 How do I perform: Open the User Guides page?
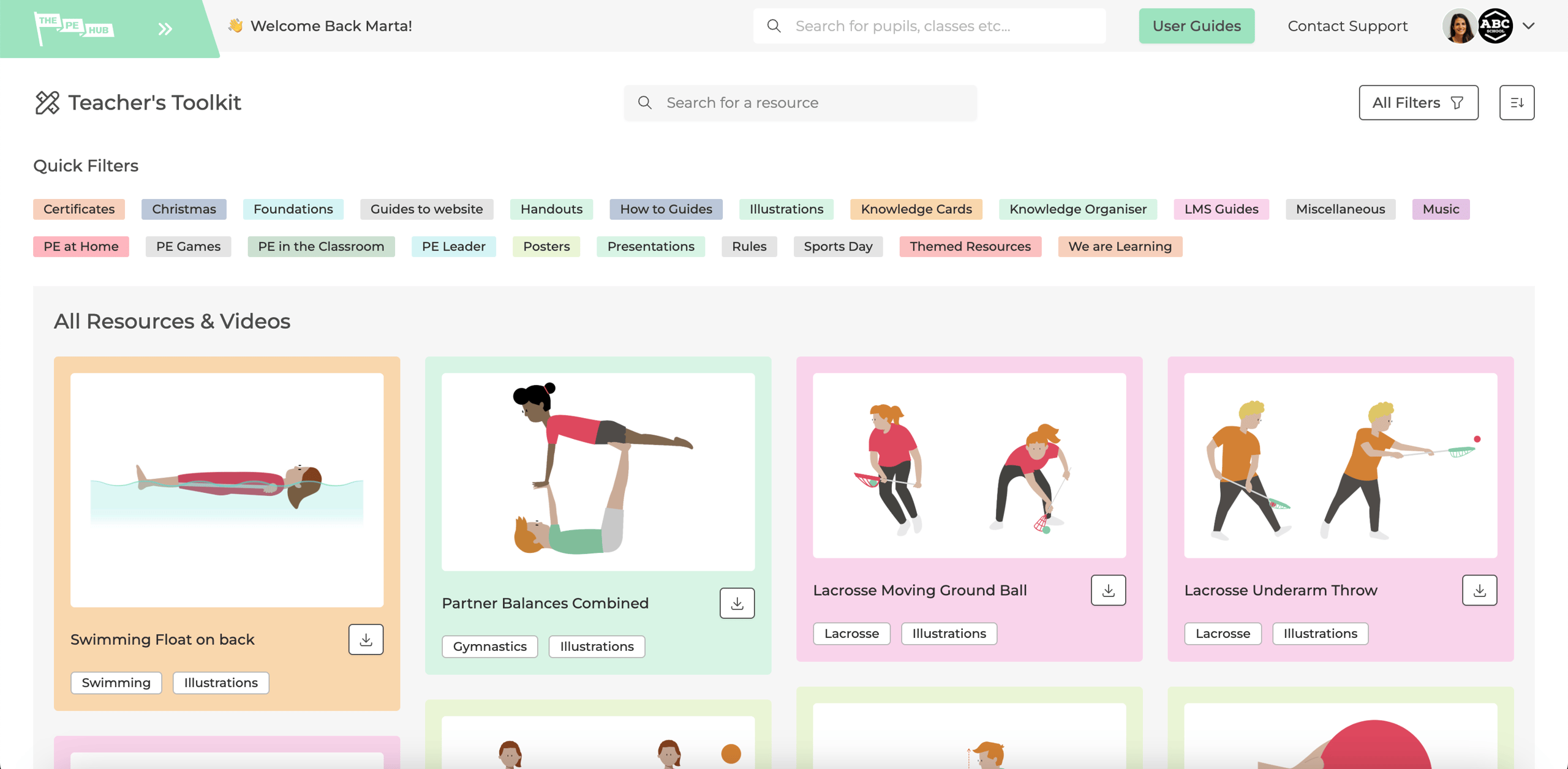(1196, 26)
